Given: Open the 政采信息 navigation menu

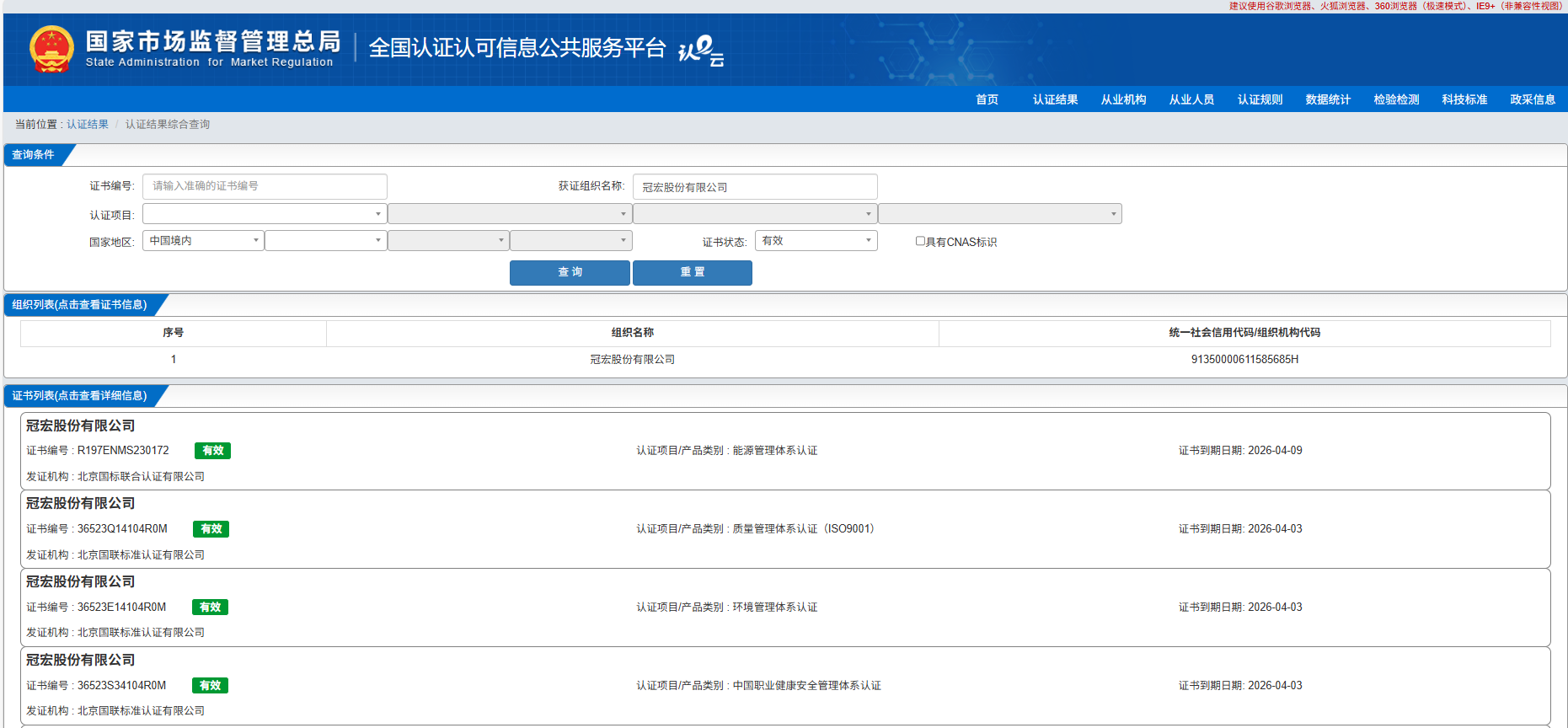Looking at the screenshot, I should tap(1532, 99).
